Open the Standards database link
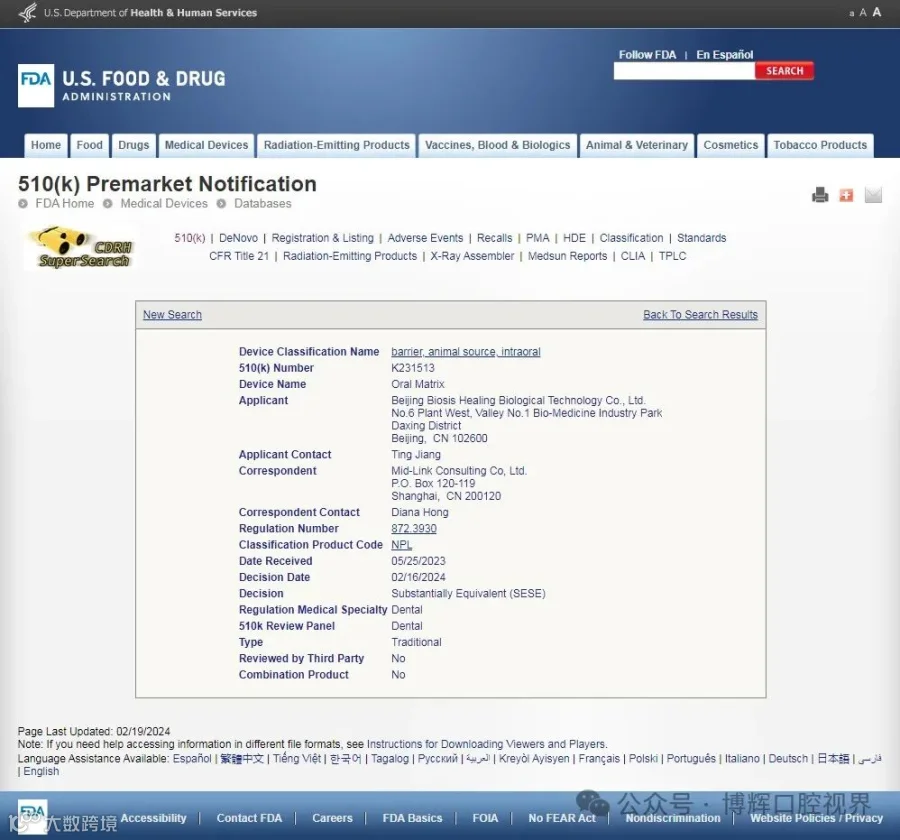900x840 pixels. 701,238
